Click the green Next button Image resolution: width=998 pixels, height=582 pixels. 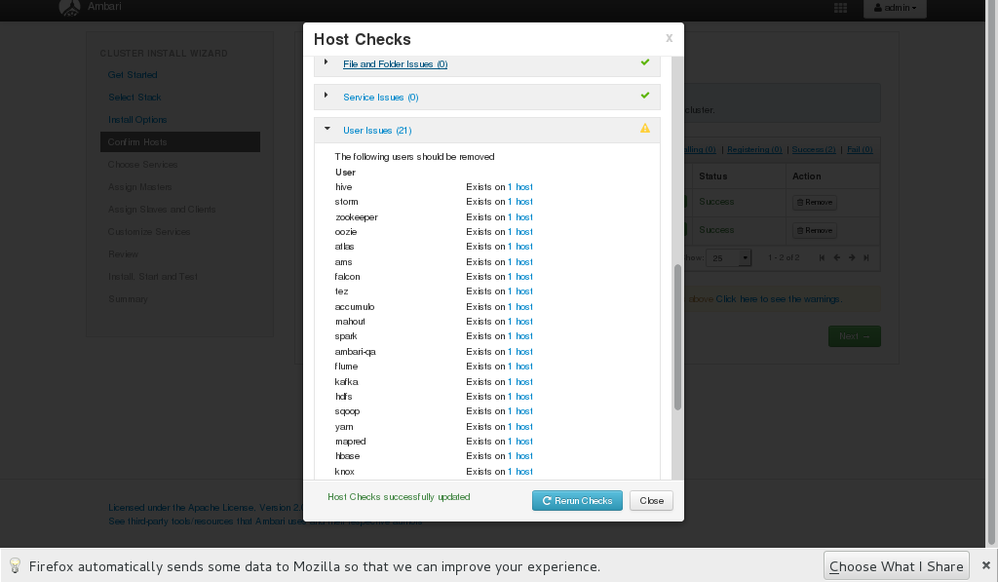854,336
